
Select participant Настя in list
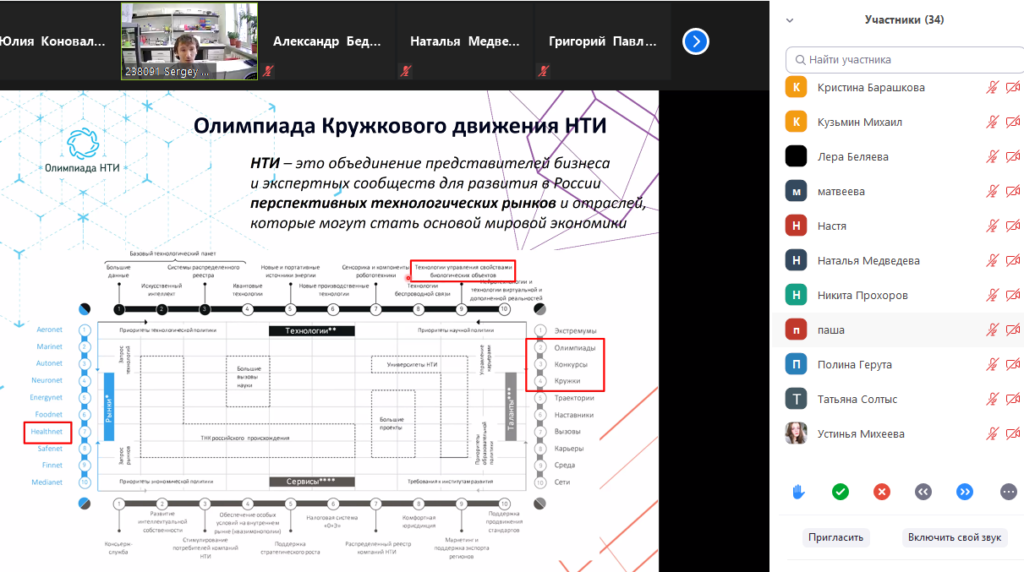click(901, 226)
